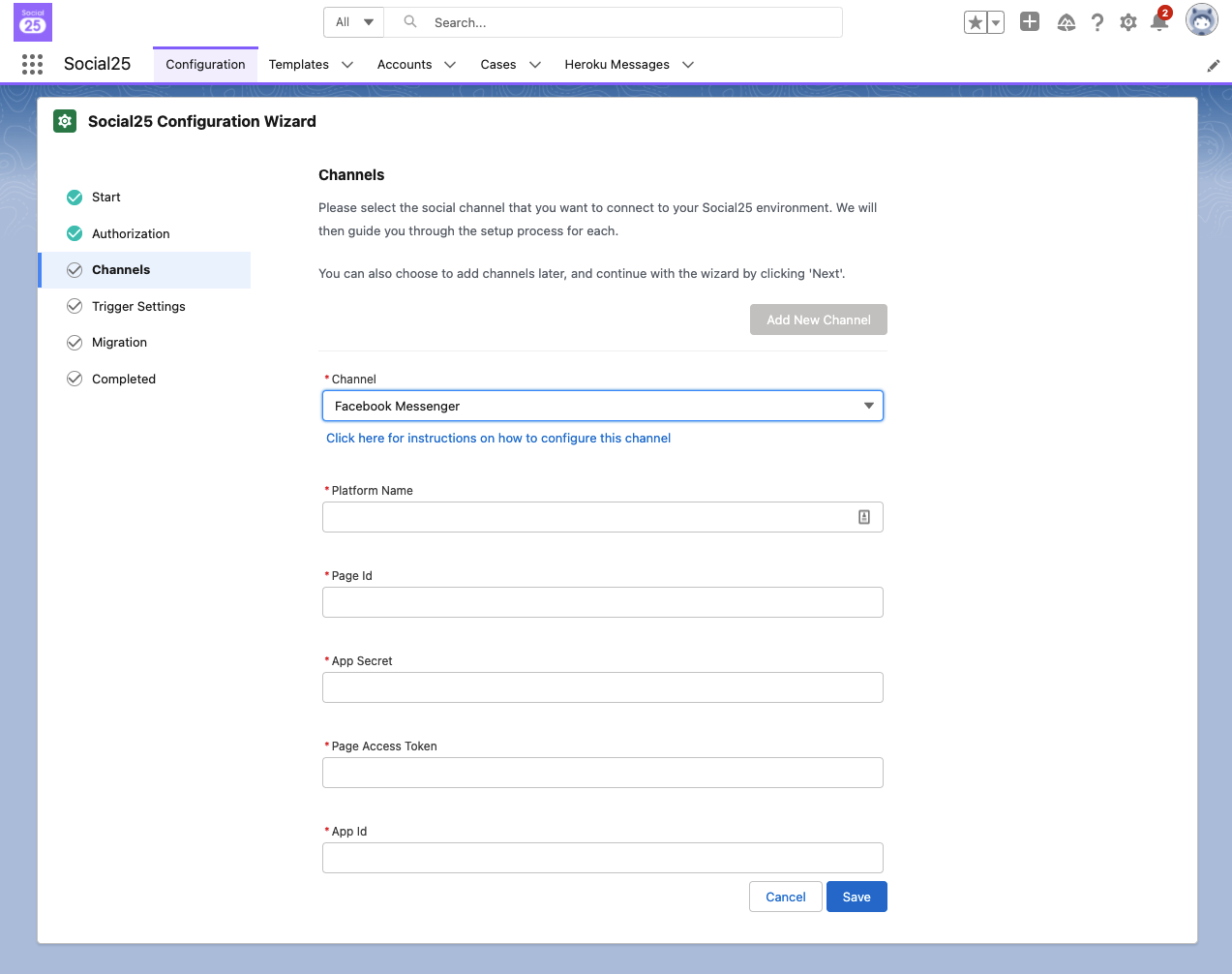Open the favorites list dropdown arrow

click(996, 22)
